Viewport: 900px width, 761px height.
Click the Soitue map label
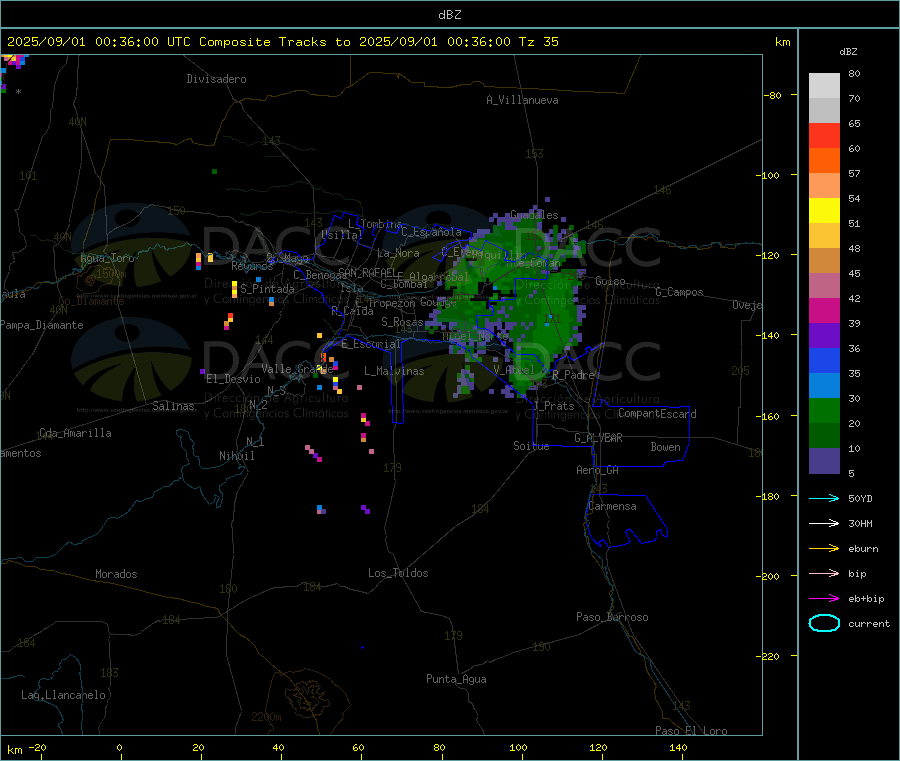tap(532, 446)
